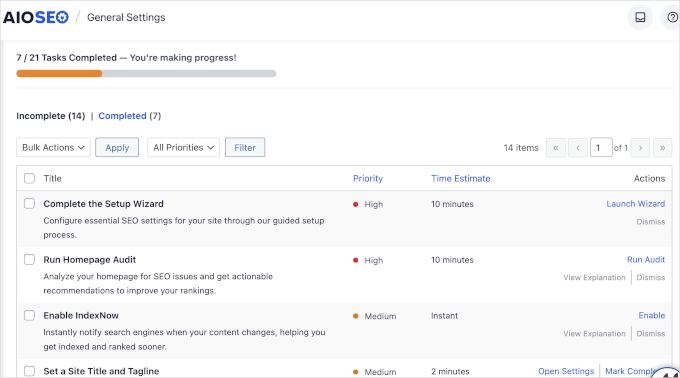Check the Enable IndexNow task

[x=29, y=315]
